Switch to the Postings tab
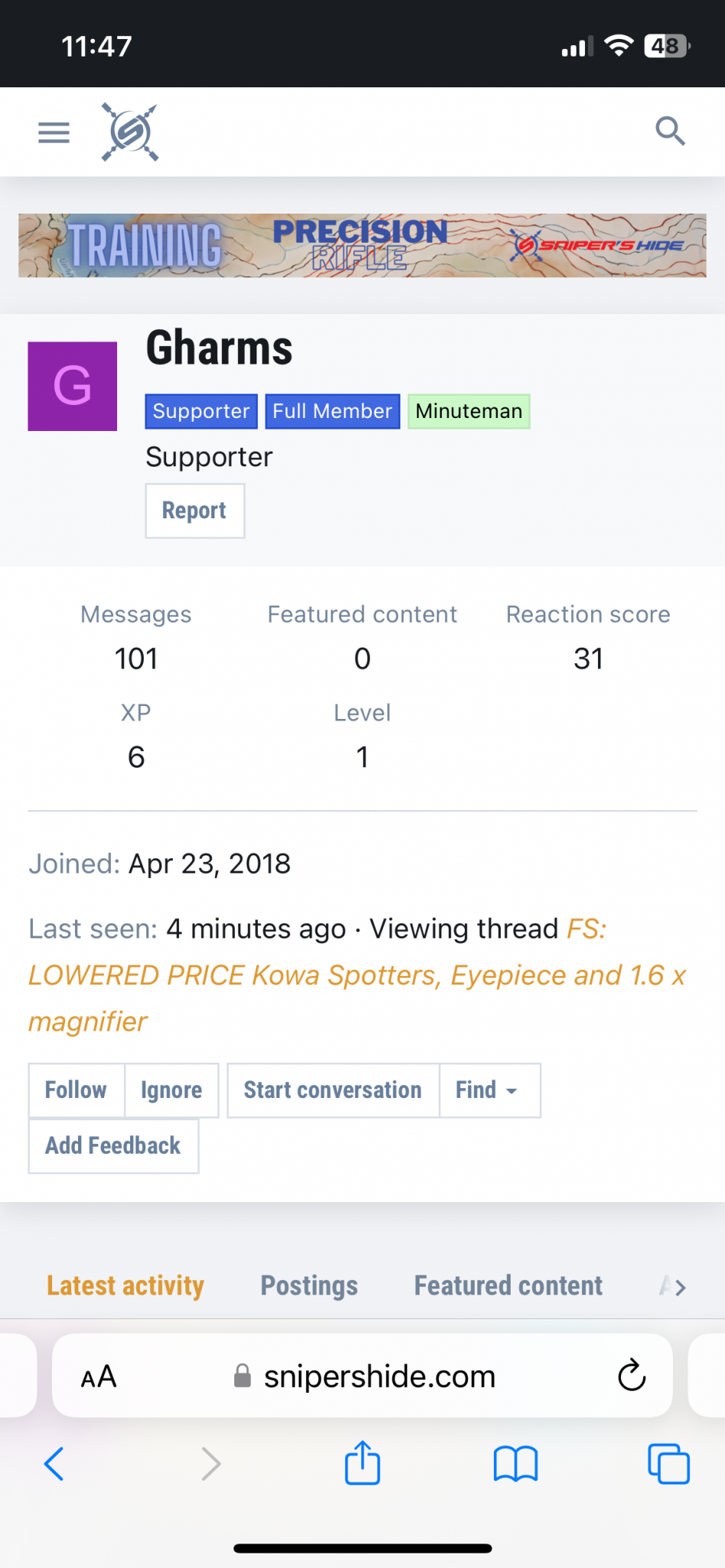725x1568 pixels. pos(309,1286)
